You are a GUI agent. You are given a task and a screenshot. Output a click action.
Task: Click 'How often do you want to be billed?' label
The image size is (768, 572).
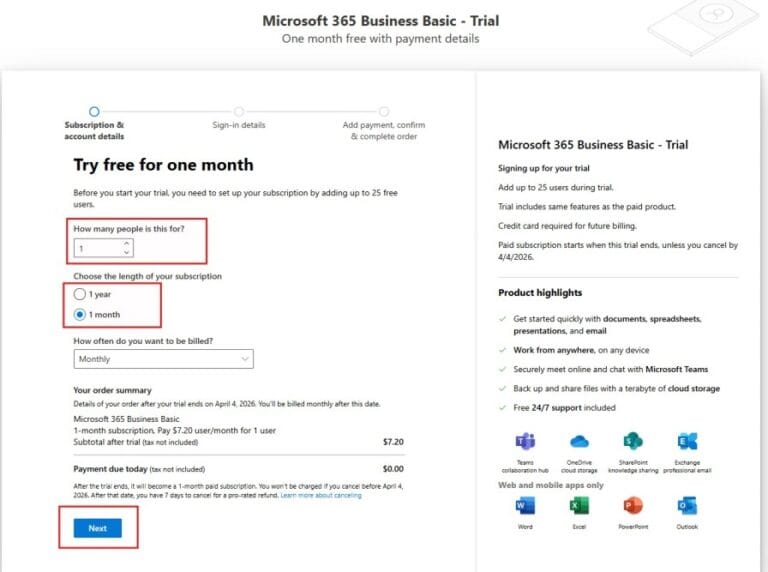[143, 341]
